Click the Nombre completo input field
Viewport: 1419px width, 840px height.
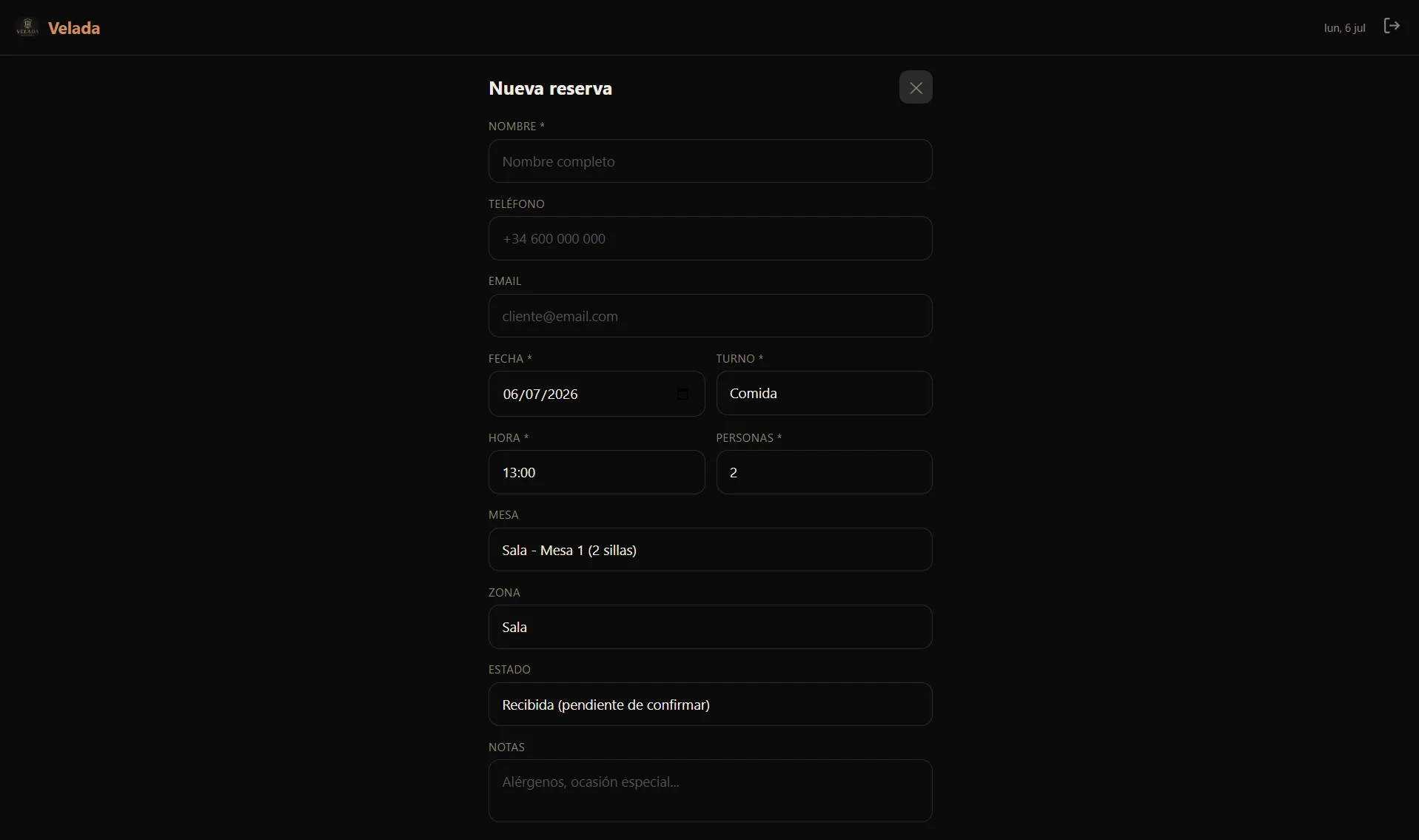(710, 161)
